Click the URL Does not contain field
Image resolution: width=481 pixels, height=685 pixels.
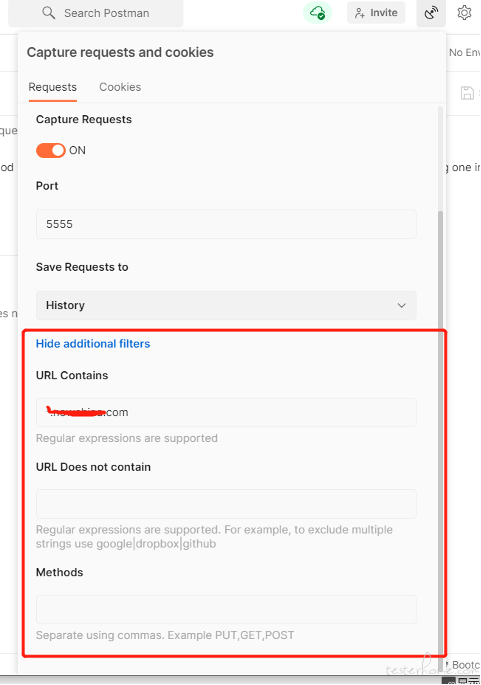coord(226,504)
